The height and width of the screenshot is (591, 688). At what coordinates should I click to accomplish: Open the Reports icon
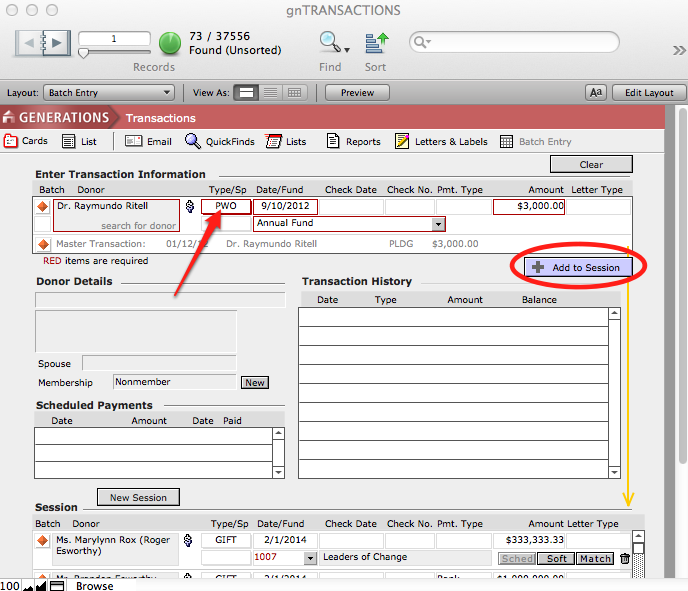point(334,141)
